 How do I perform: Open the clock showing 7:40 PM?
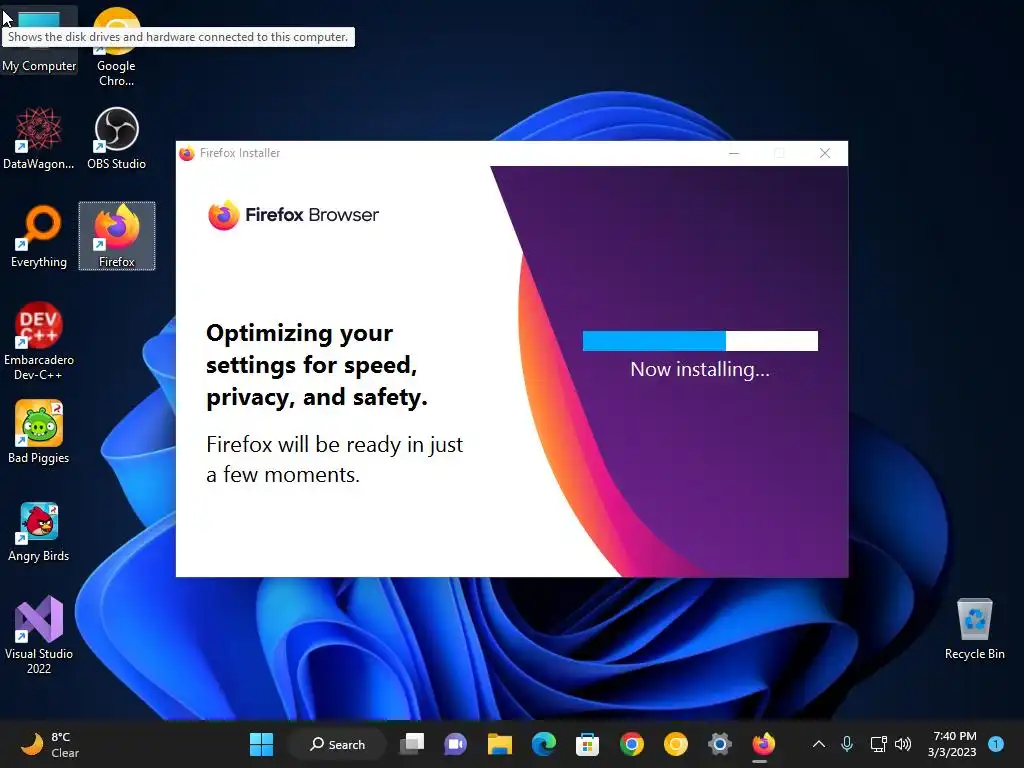point(952,744)
